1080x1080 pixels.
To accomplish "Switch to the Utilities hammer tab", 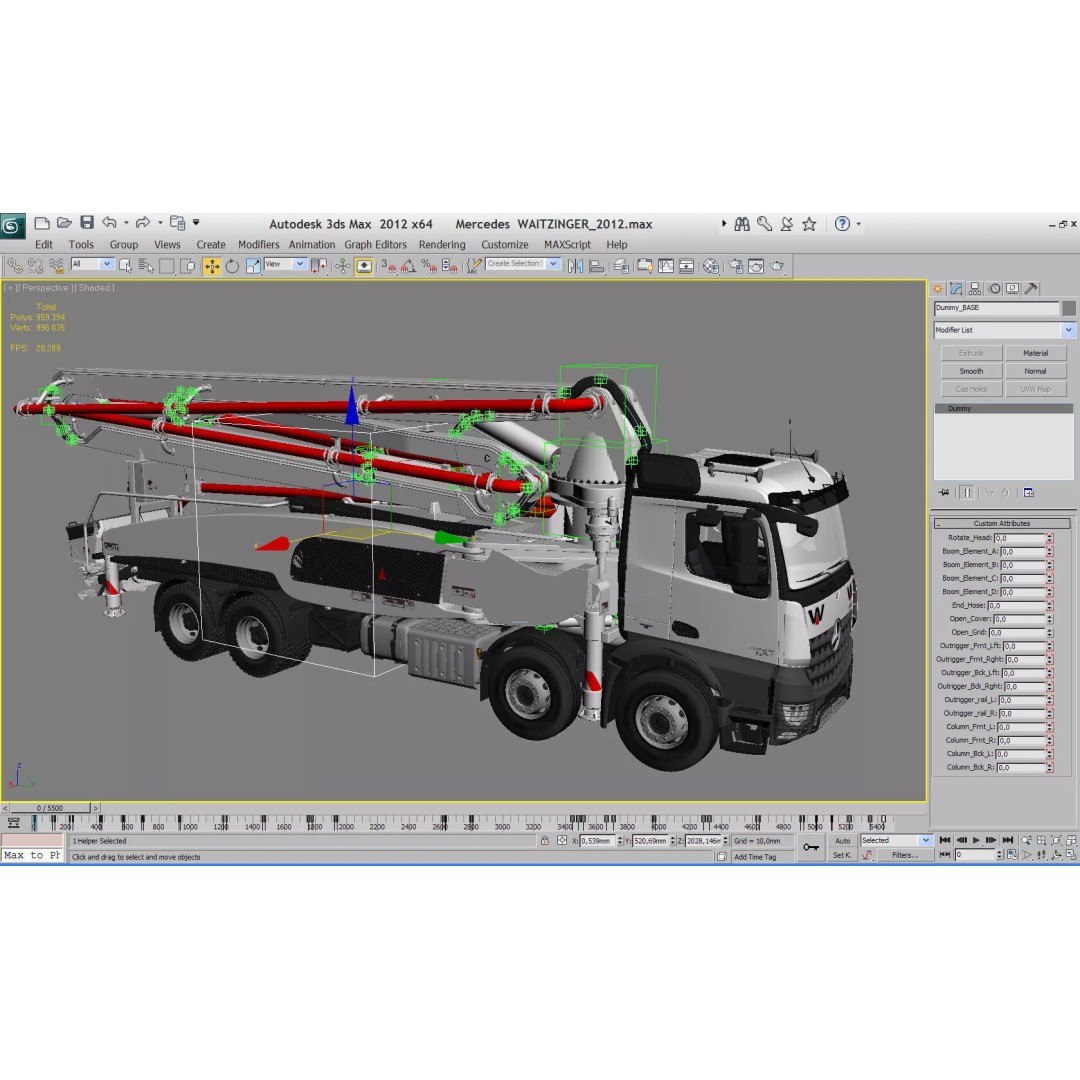I will [x=1030, y=289].
